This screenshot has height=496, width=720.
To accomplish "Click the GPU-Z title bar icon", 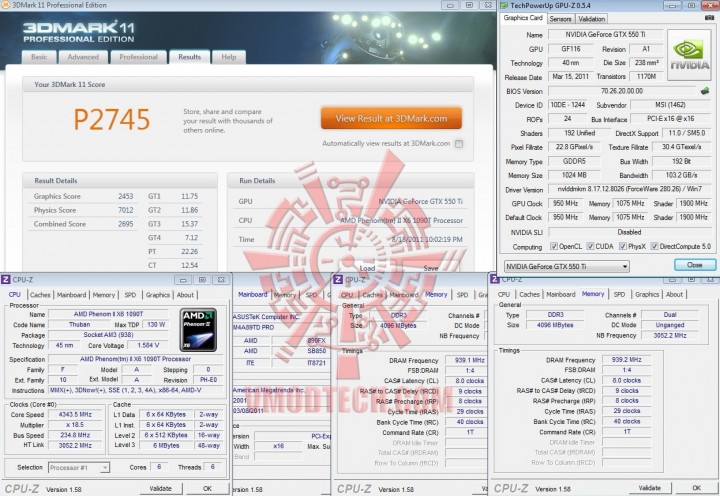I will [504, 6].
